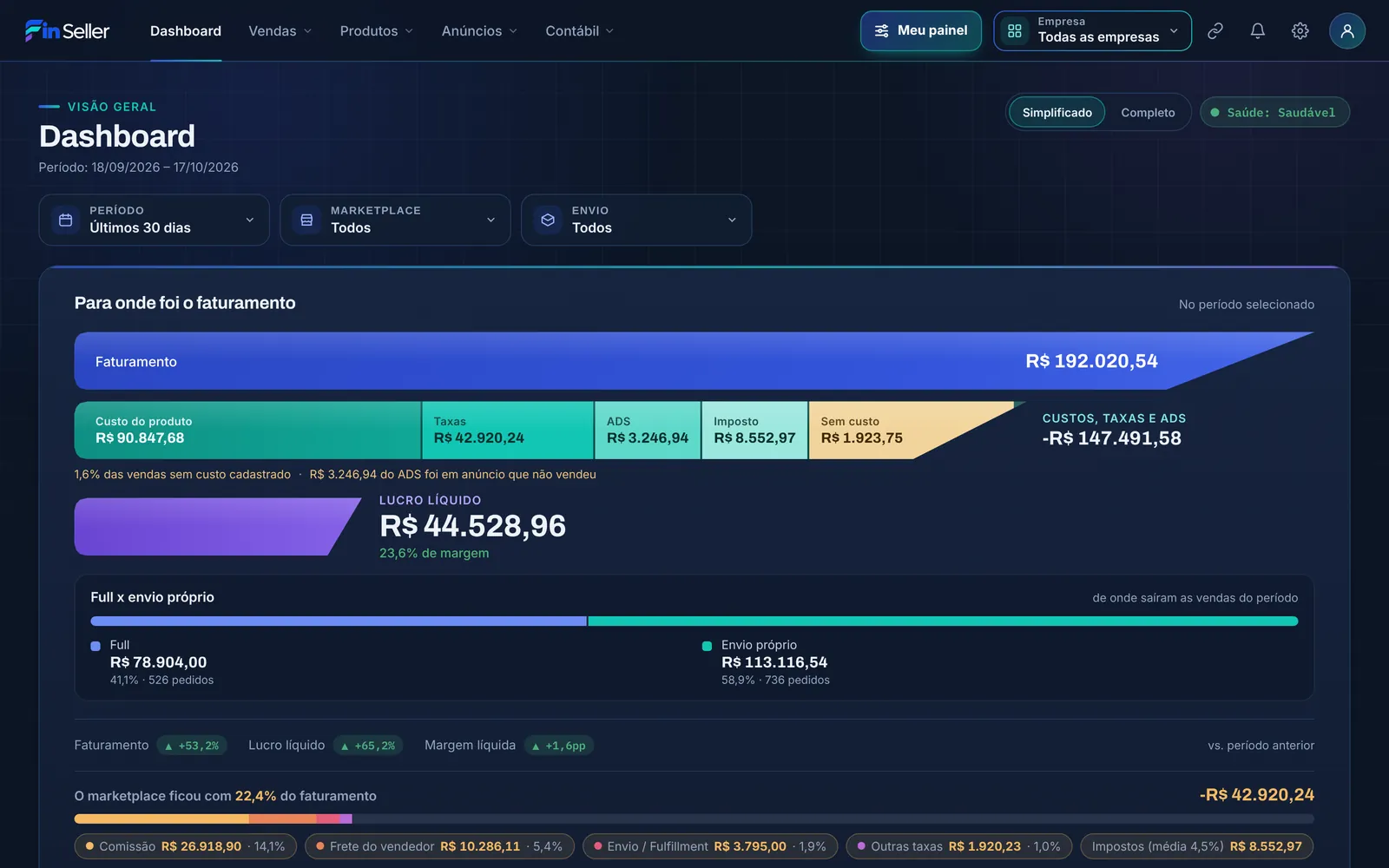Viewport: 1389px width, 868px height.
Task: Click the package icon in Envio filter
Action: pos(548,220)
